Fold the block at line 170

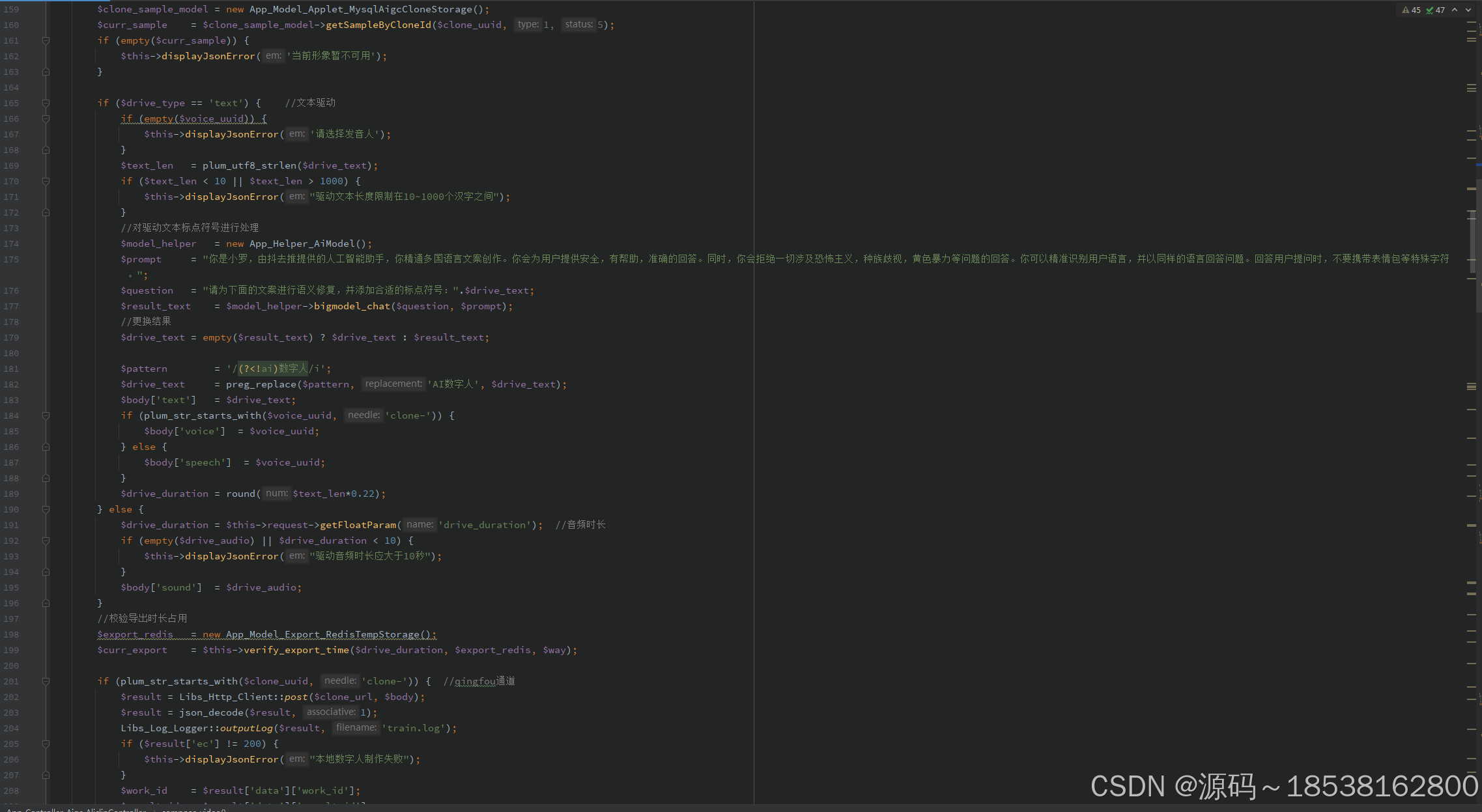pos(46,181)
